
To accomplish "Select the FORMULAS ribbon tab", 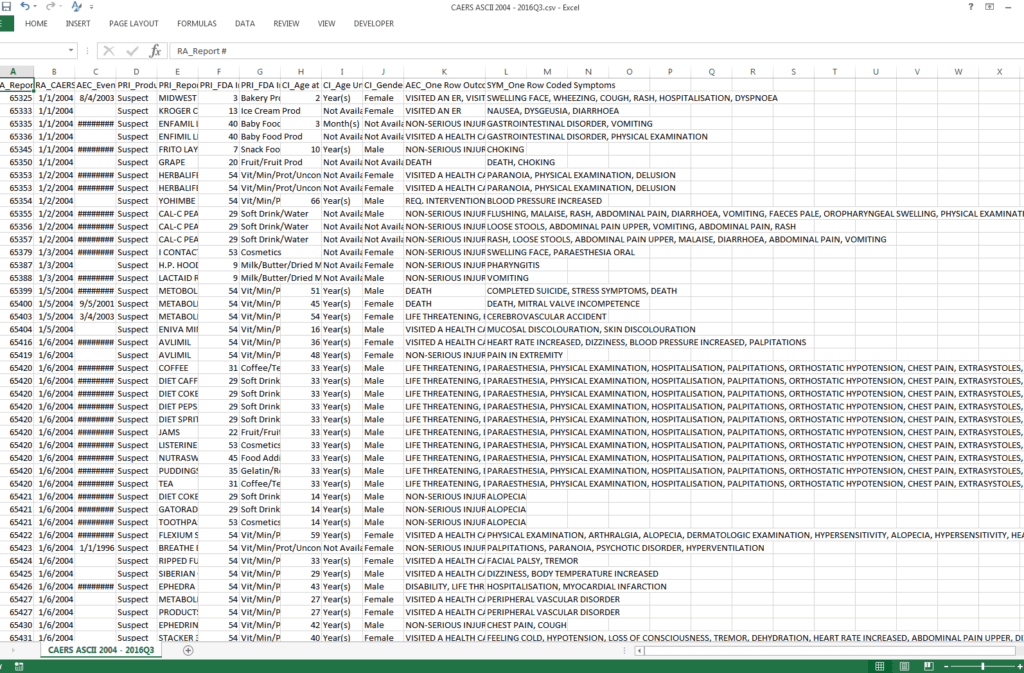I will pyautogui.click(x=197, y=23).
